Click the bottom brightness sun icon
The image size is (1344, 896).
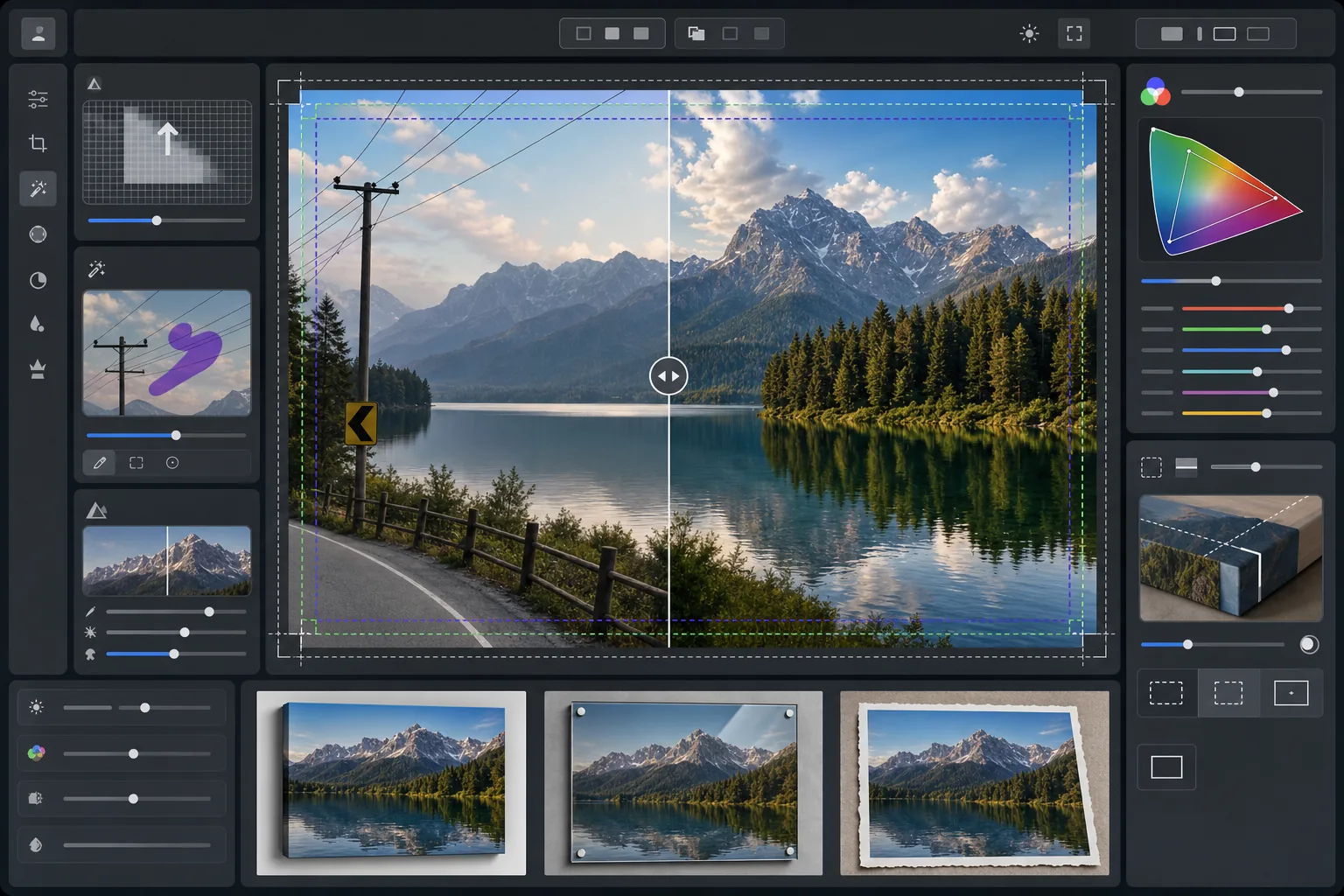36,707
